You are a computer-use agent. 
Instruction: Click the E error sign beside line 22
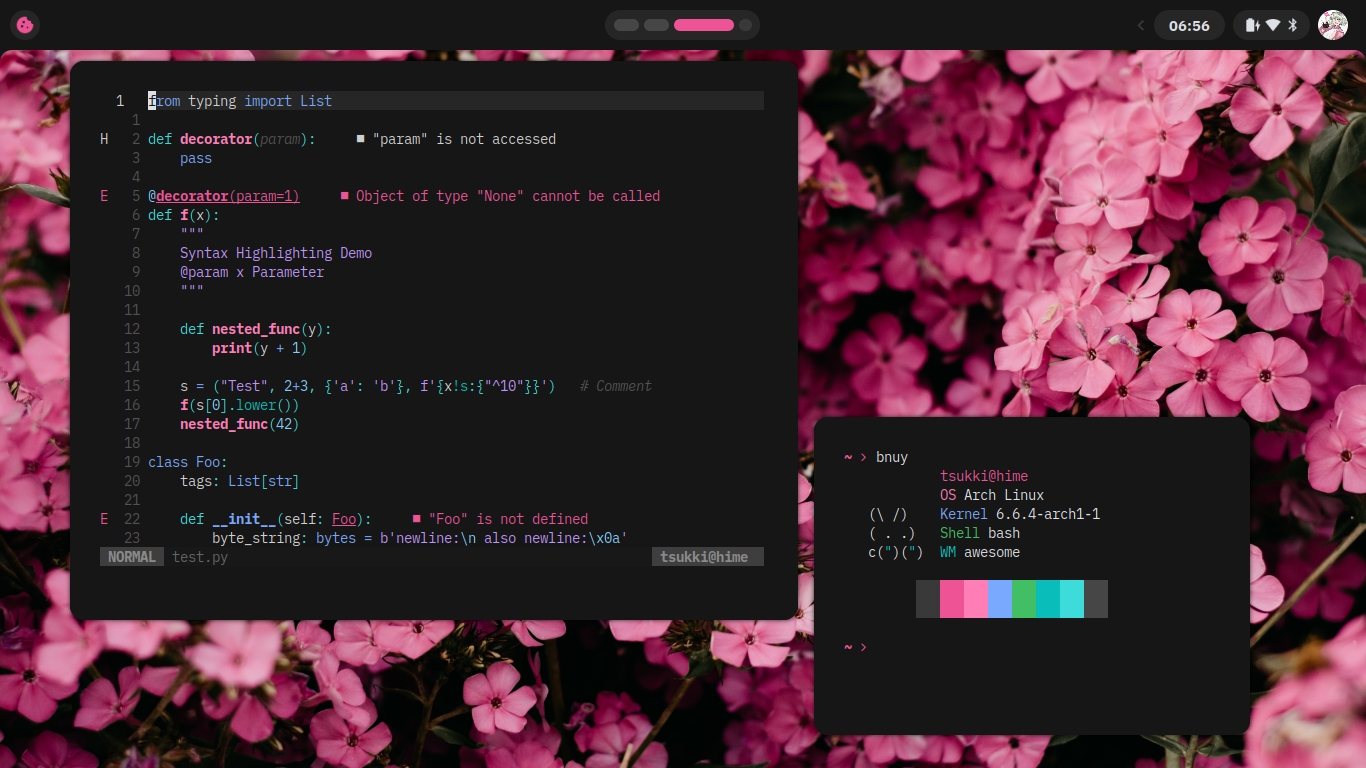104,519
